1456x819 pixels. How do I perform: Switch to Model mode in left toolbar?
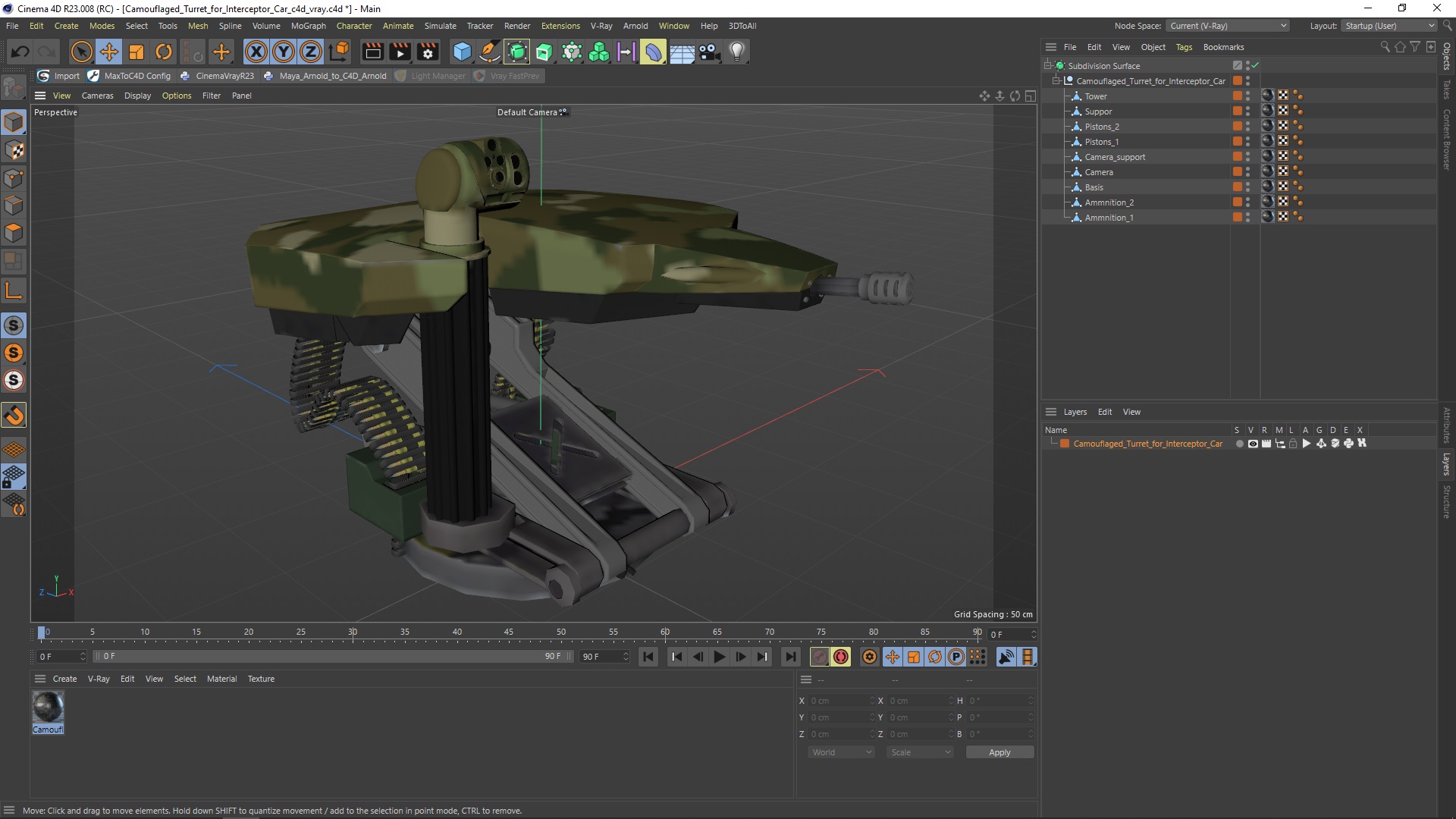pos(14,122)
